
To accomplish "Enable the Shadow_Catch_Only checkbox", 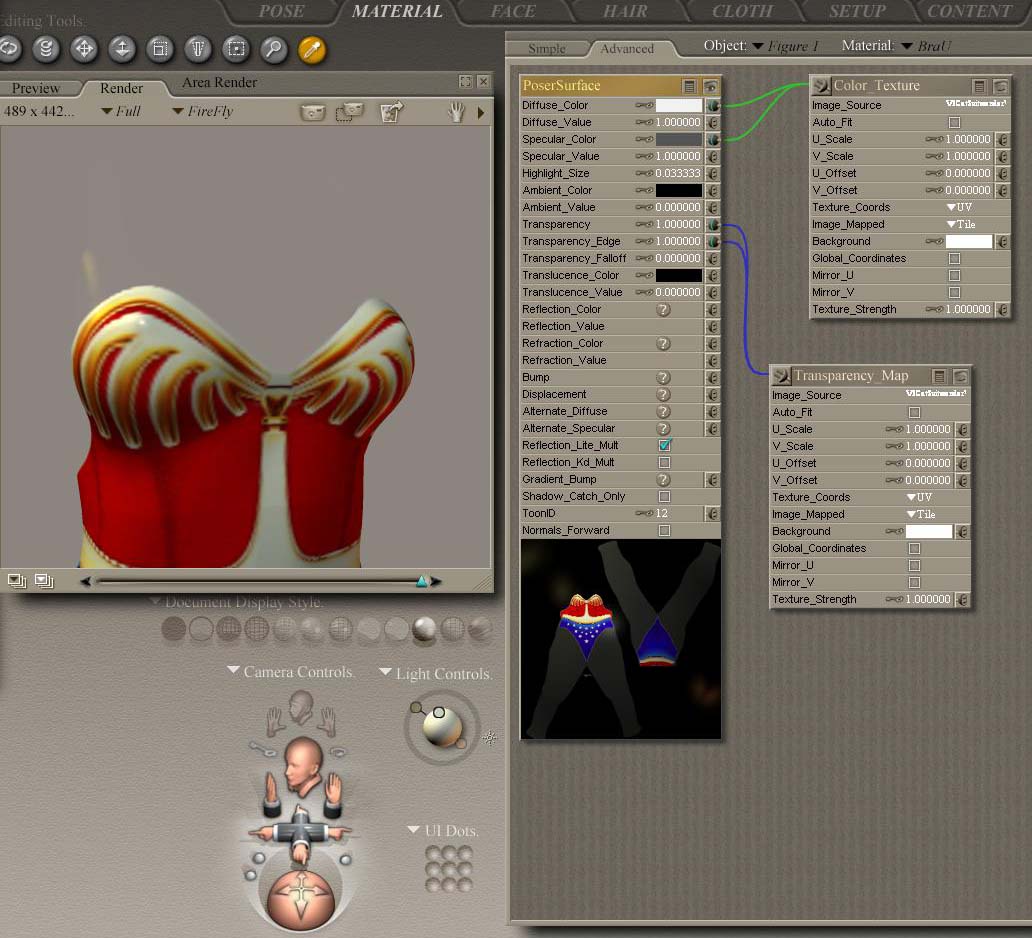I will click(664, 496).
